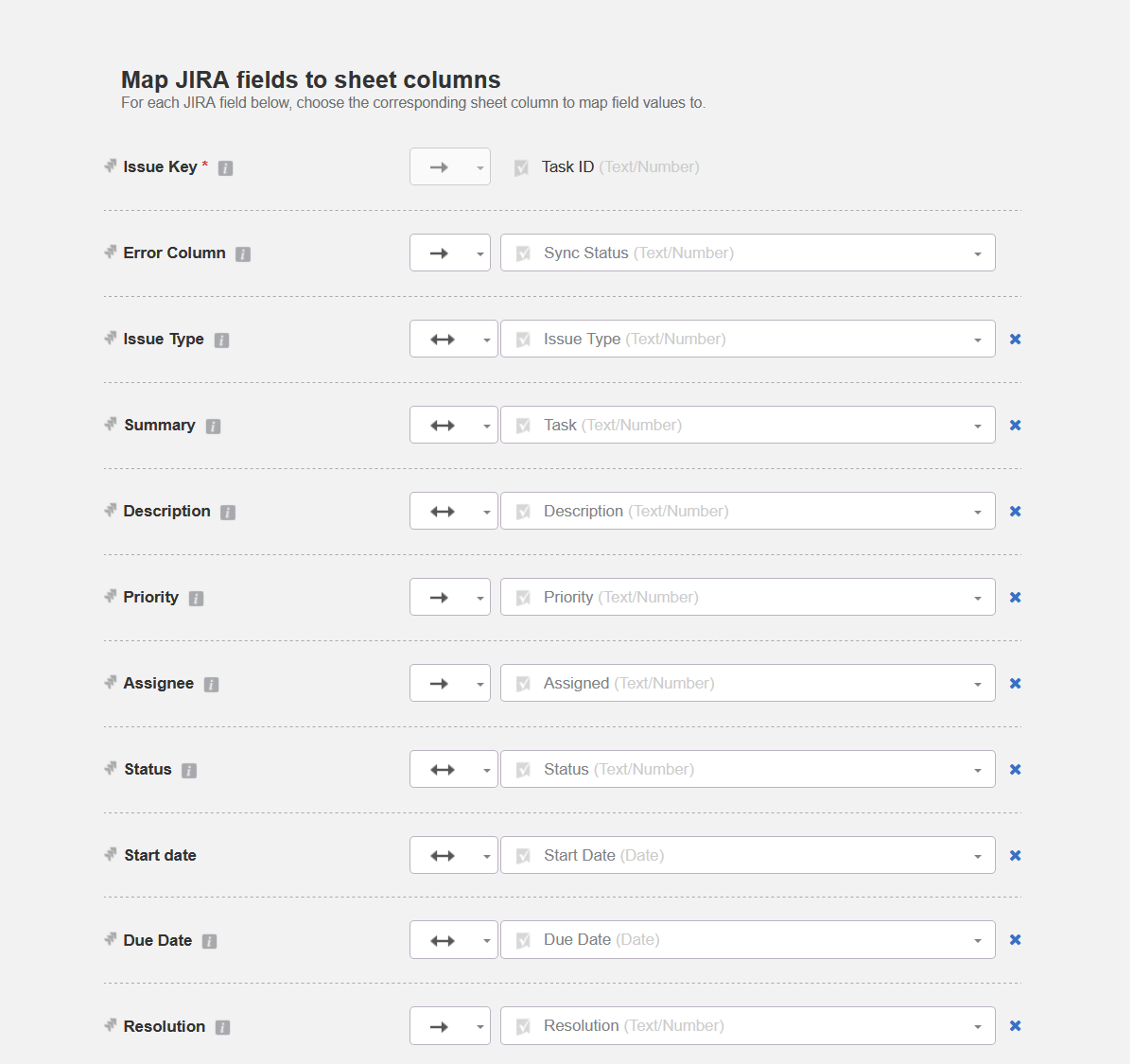Remove the Issue Type mapping with X
The height and width of the screenshot is (1064, 1133).
coord(1015,340)
